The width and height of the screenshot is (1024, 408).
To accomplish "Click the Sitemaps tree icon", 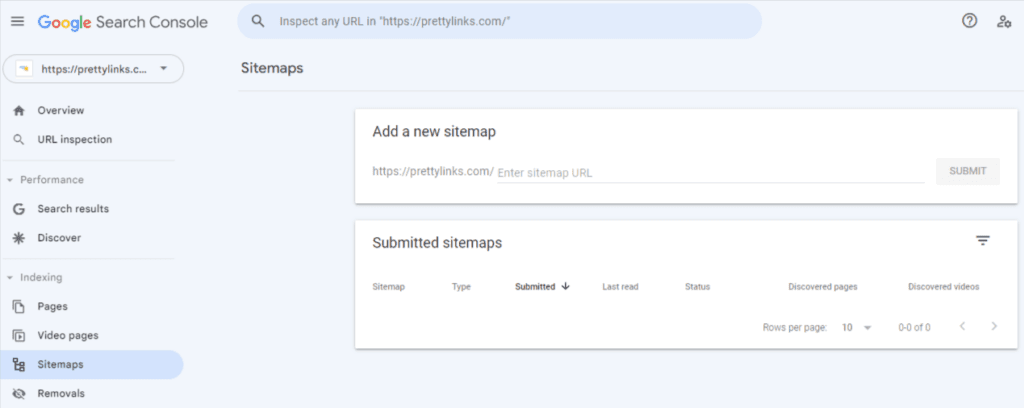I will click(x=19, y=365).
